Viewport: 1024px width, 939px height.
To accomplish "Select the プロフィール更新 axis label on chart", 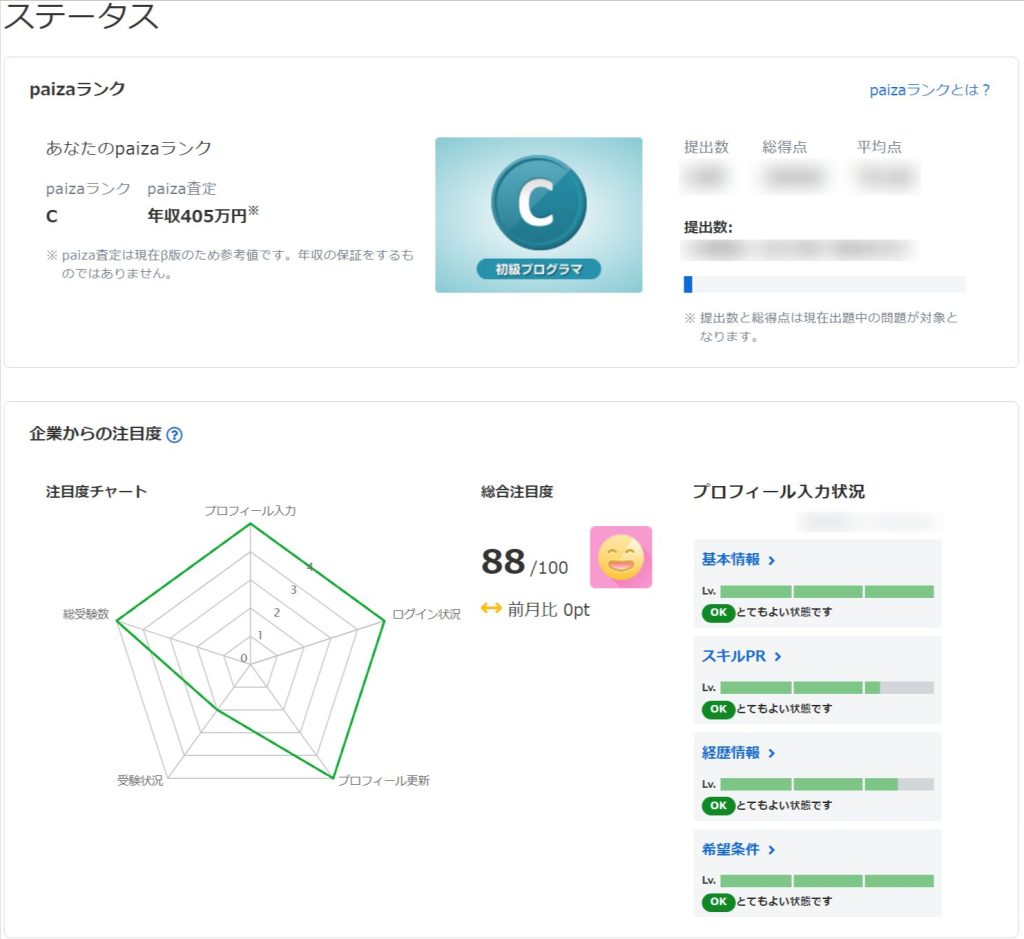I will pyautogui.click(x=383, y=781).
